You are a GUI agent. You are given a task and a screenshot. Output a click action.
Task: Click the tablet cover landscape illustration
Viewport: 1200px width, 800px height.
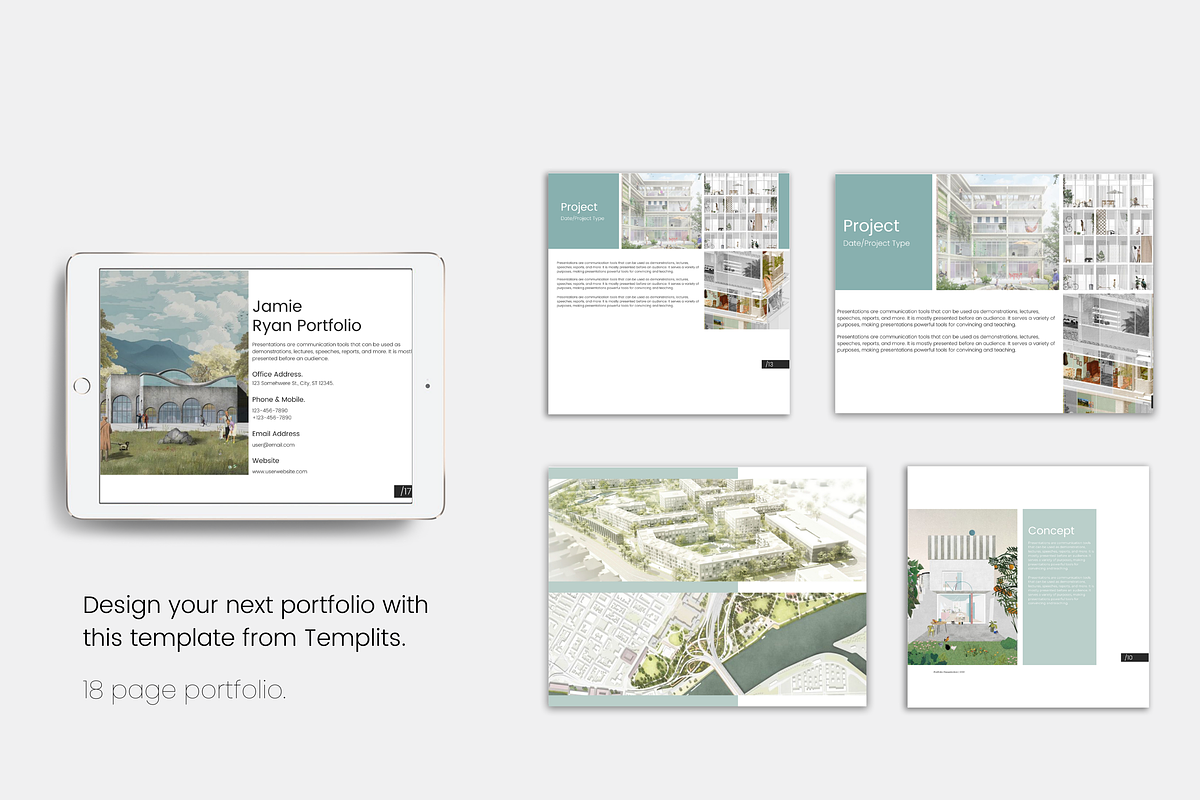pos(174,372)
